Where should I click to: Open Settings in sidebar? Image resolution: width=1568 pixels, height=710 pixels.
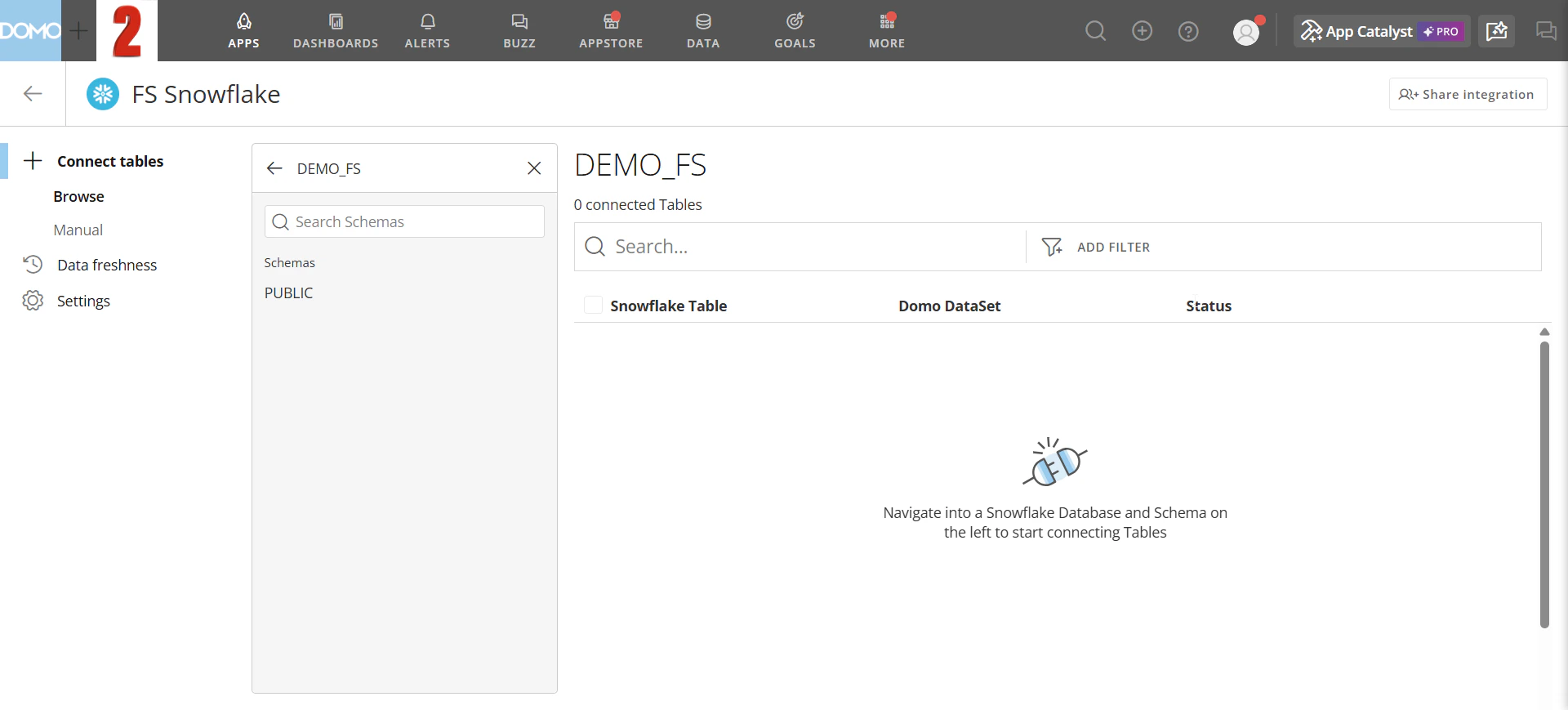[83, 301]
